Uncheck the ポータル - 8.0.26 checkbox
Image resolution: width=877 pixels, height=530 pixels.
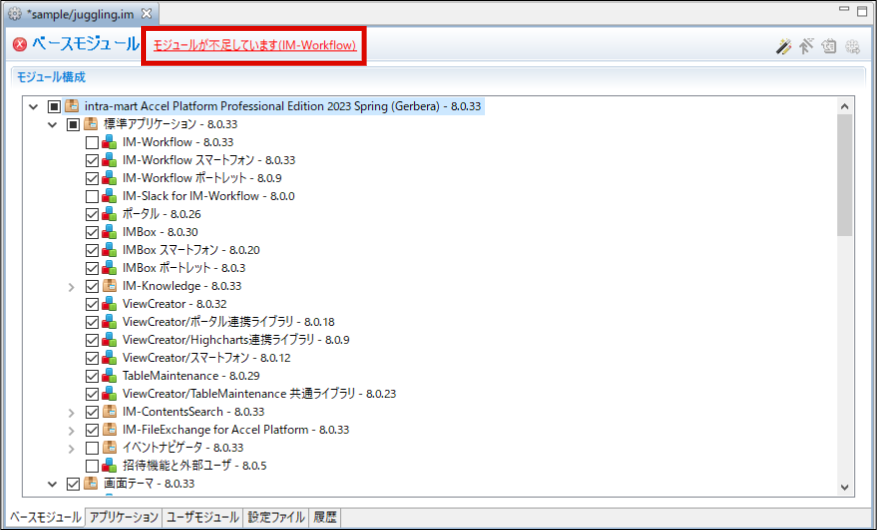pyautogui.click(x=92, y=214)
